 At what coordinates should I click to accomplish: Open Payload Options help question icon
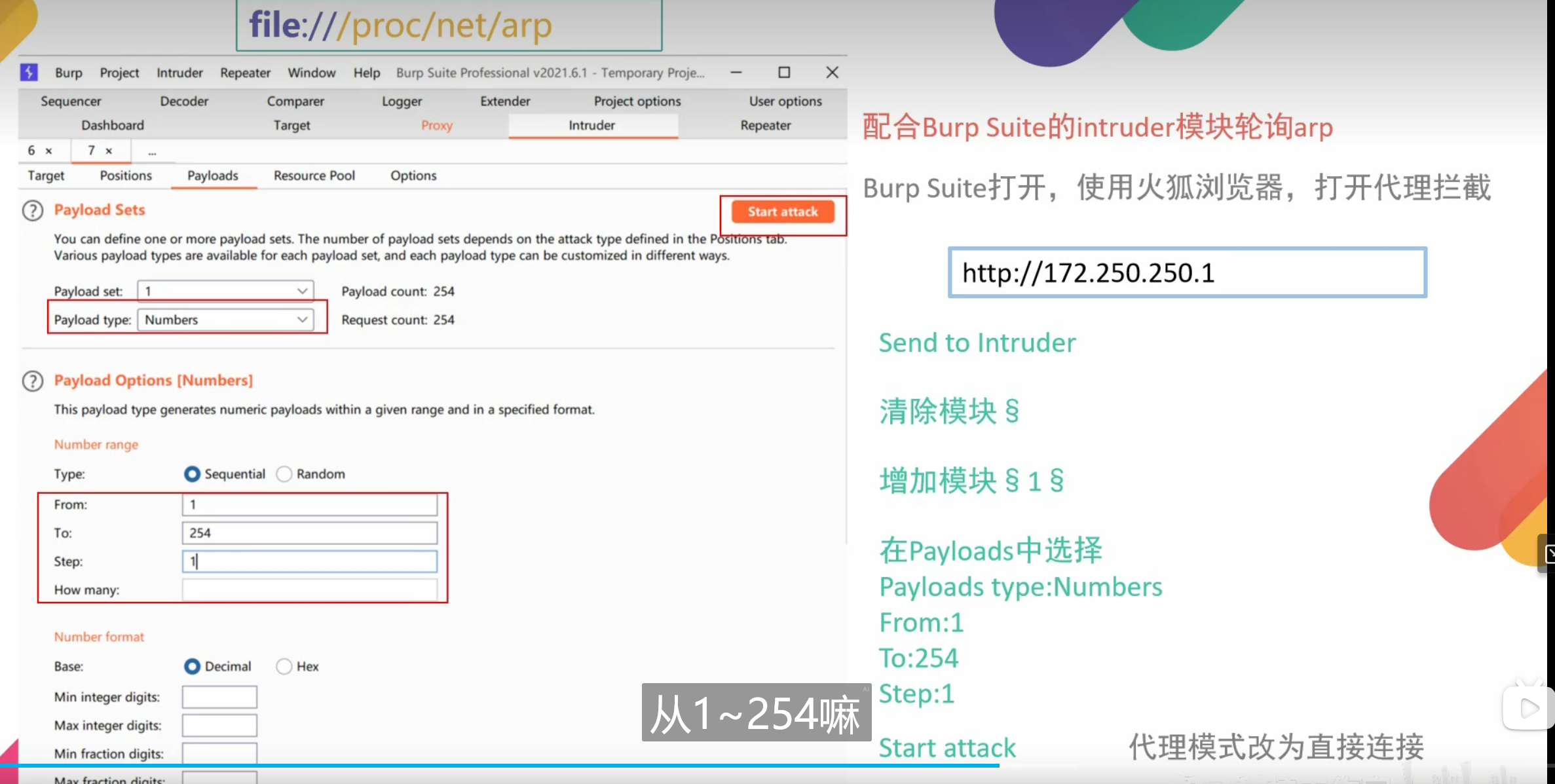click(x=33, y=381)
